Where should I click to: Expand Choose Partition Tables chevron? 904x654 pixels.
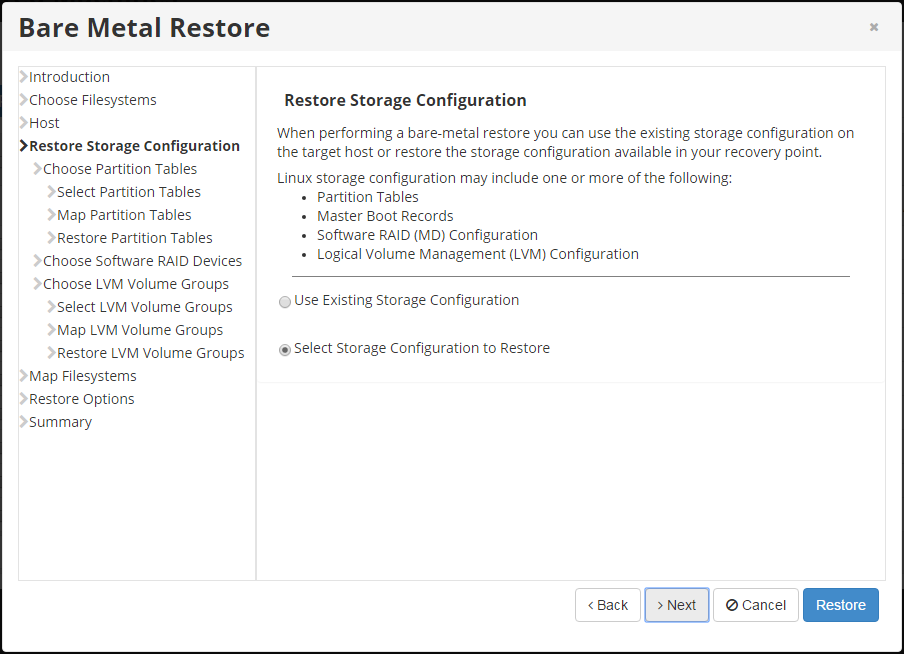(x=38, y=169)
